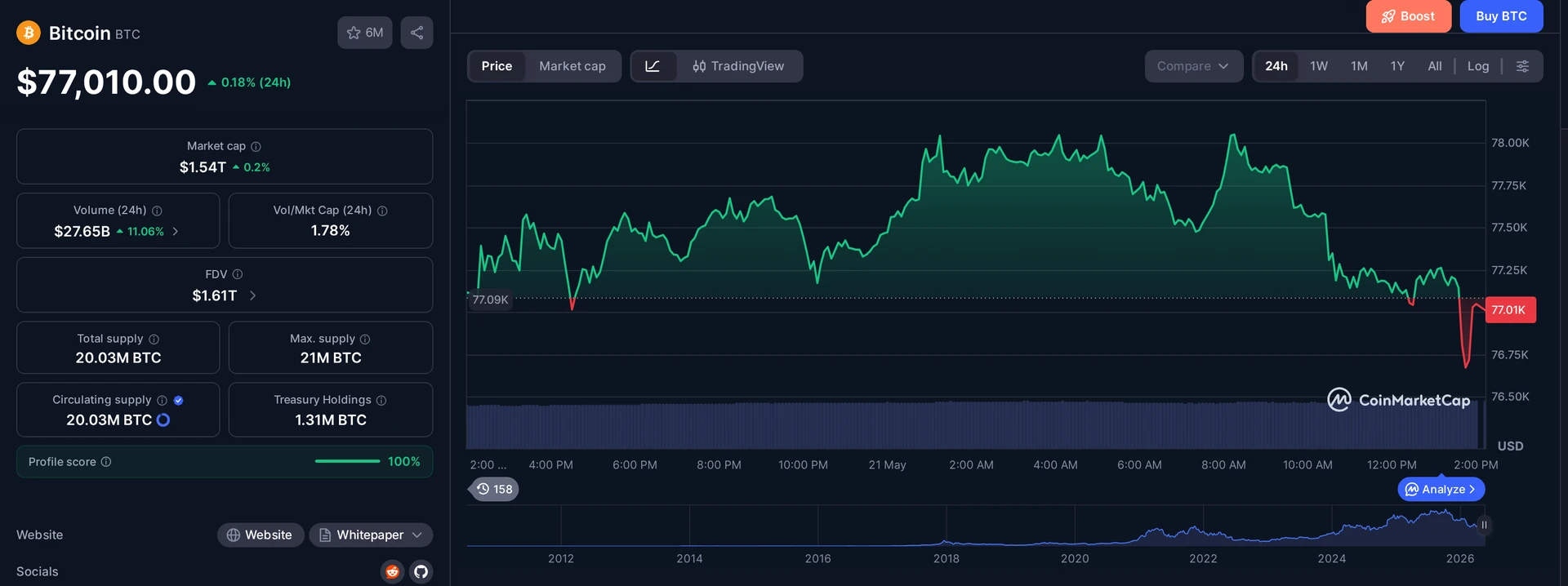Expand FDV details chevron
Image resolution: width=1568 pixels, height=586 pixels.
pyautogui.click(x=252, y=295)
